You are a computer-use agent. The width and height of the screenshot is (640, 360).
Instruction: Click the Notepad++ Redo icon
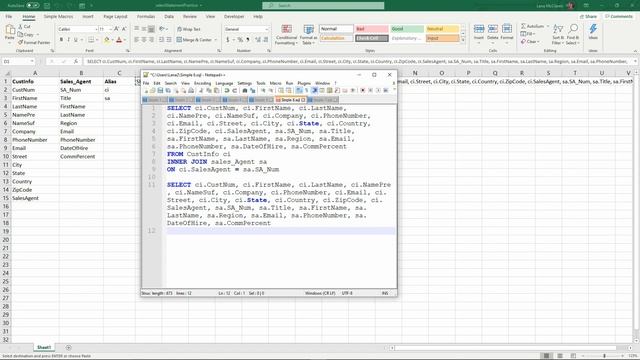[234, 91]
